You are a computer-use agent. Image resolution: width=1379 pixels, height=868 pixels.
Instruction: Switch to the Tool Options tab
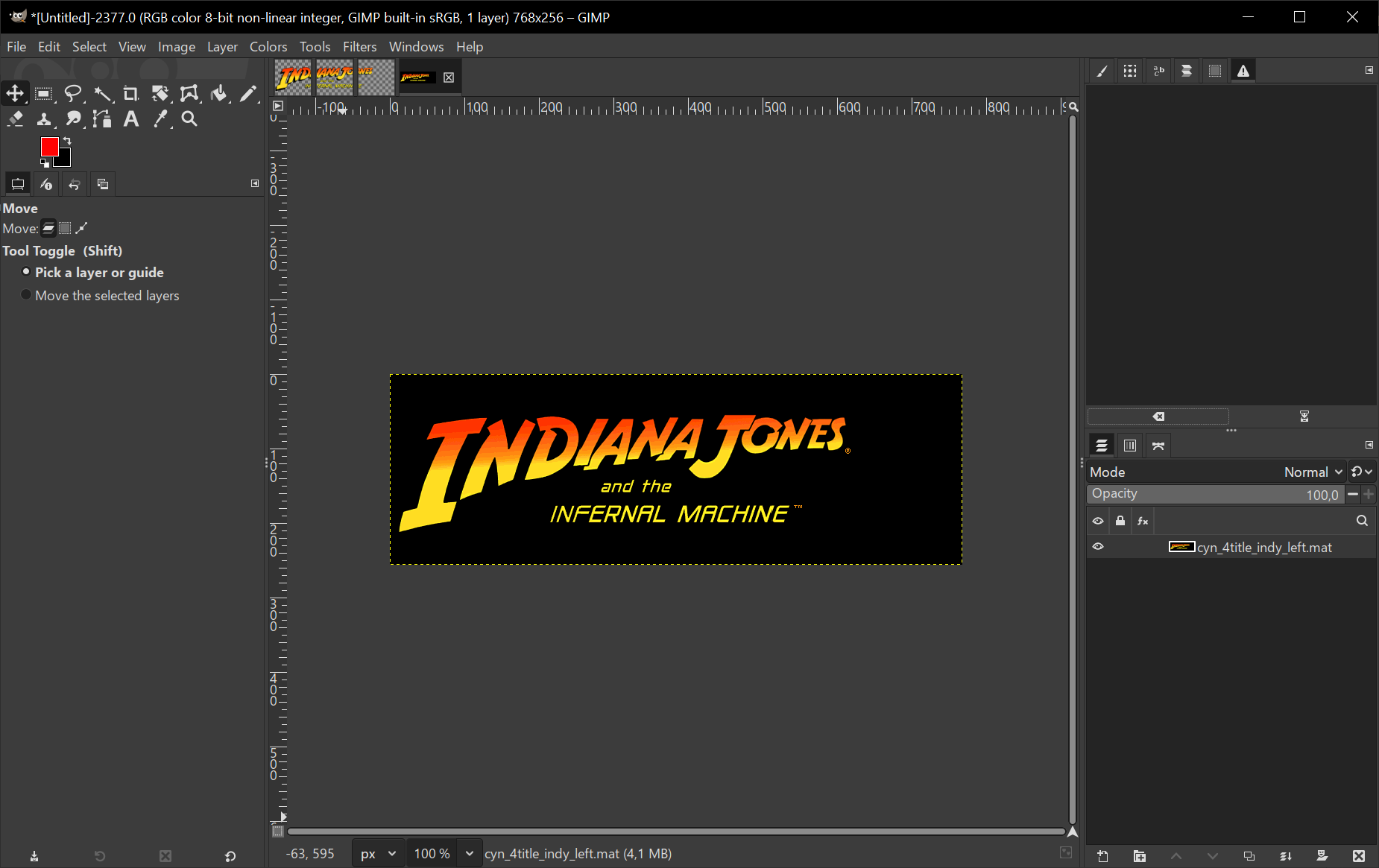pos(17,184)
